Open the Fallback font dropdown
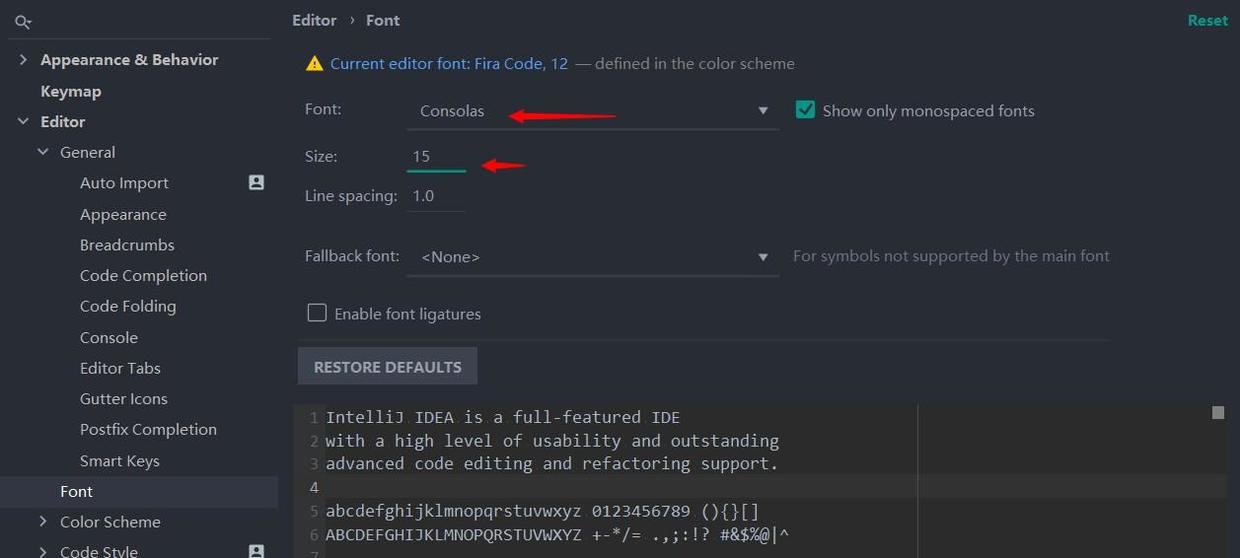1240x558 pixels. click(592, 257)
